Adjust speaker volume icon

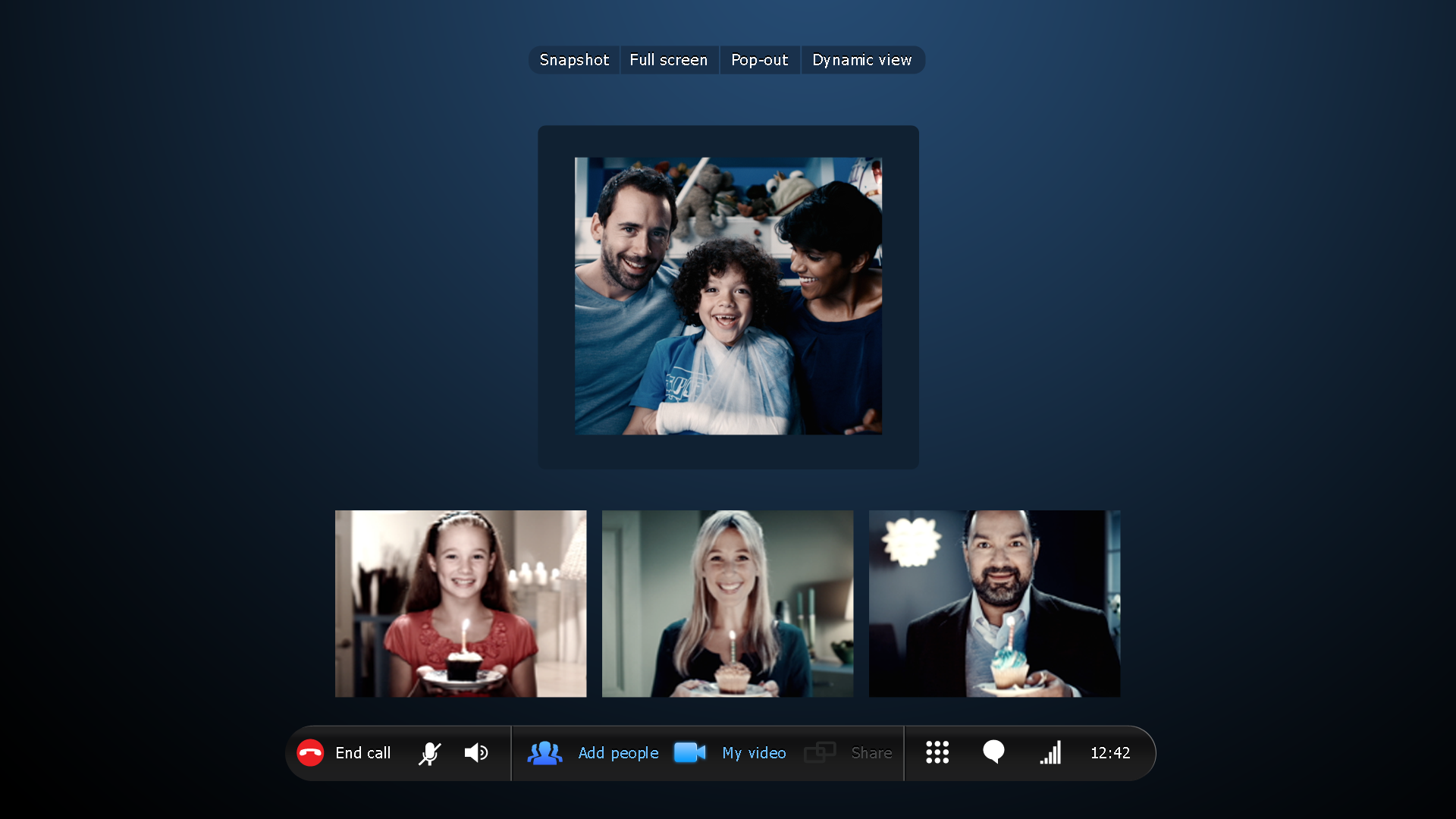[478, 752]
